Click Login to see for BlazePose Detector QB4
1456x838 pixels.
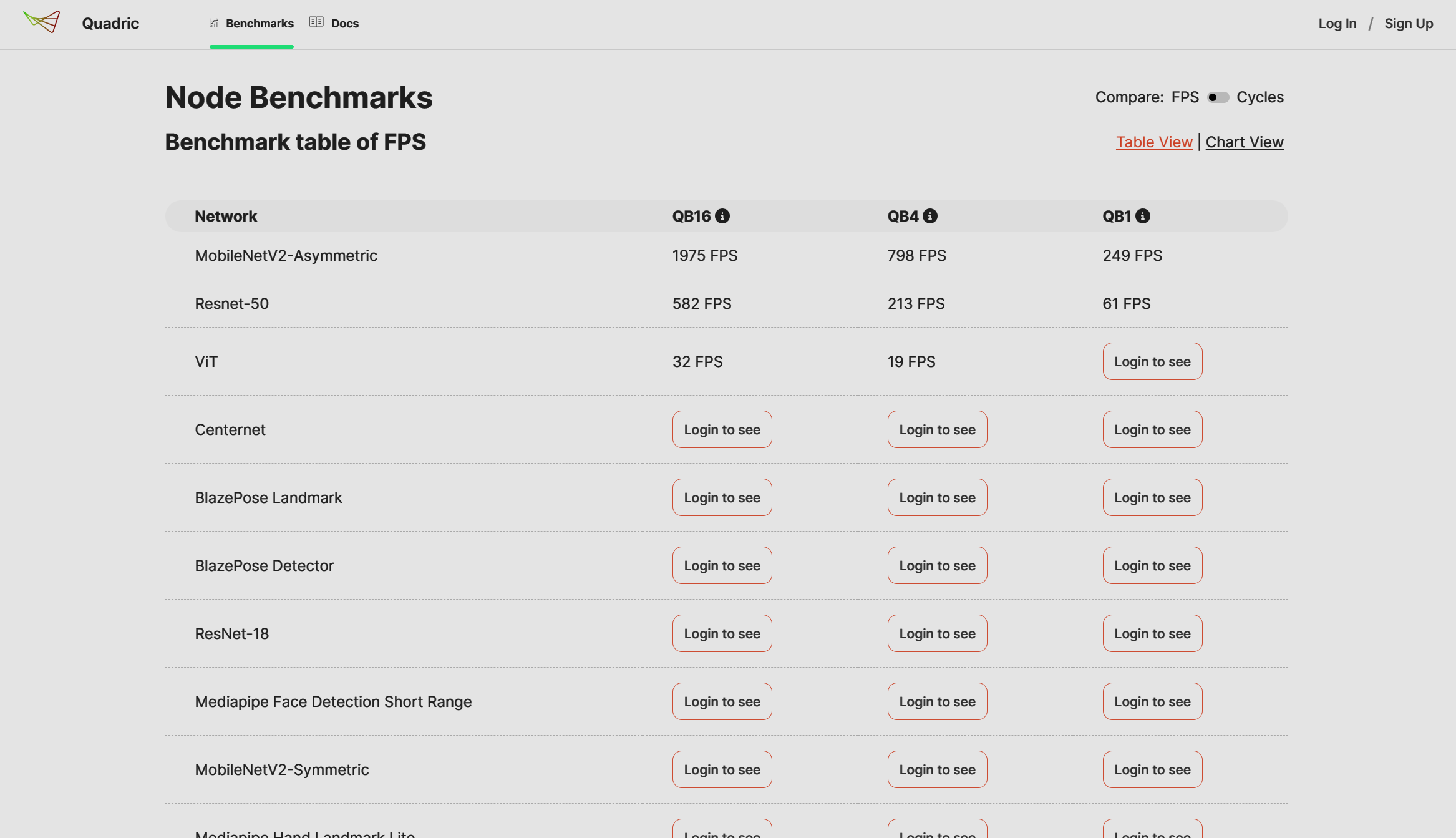click(937, 565)
